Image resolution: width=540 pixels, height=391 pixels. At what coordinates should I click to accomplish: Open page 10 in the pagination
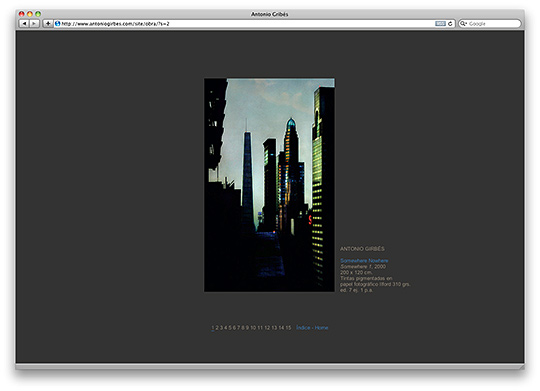pyautogui.click(x=253, y=328)
